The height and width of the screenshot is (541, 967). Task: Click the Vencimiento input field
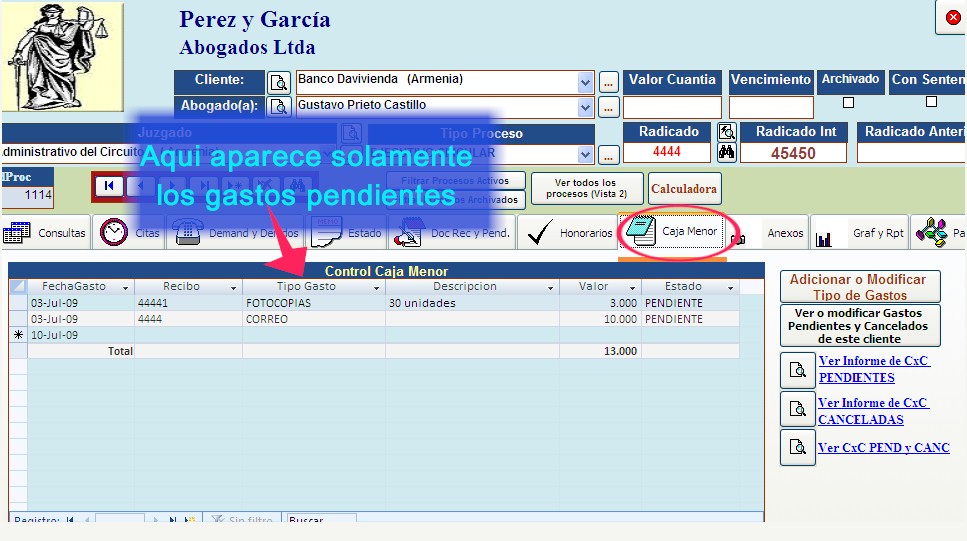(771, 107)
